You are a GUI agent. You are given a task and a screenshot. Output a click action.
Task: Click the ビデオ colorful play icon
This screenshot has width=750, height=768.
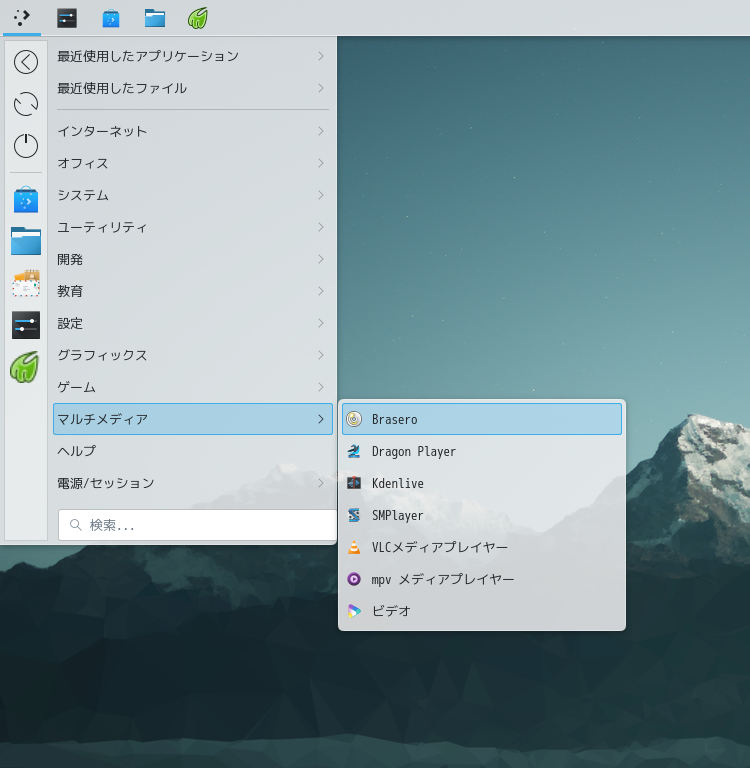[x=354, y=611]
